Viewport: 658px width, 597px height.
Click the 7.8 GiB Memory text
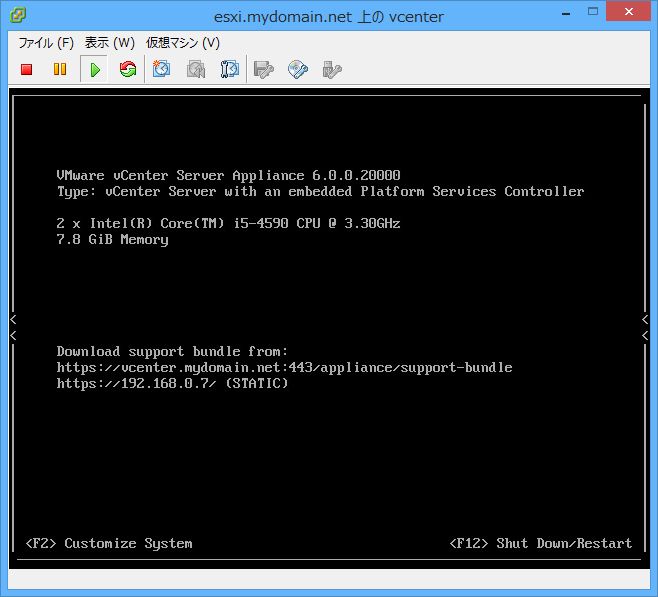[x=112, y=239]
